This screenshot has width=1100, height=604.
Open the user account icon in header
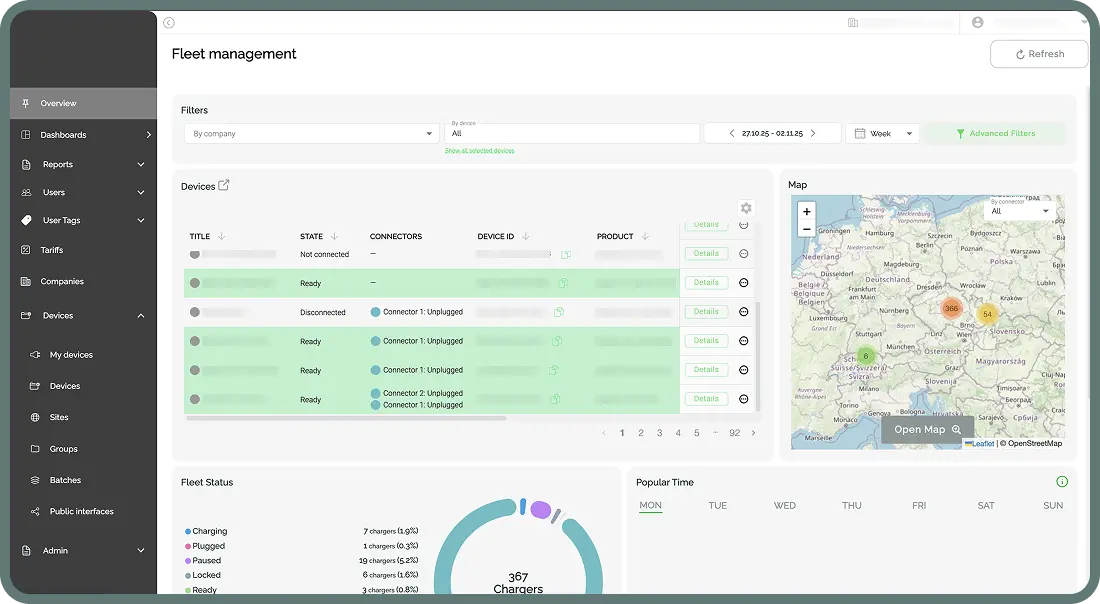click(x=977, y=22)
